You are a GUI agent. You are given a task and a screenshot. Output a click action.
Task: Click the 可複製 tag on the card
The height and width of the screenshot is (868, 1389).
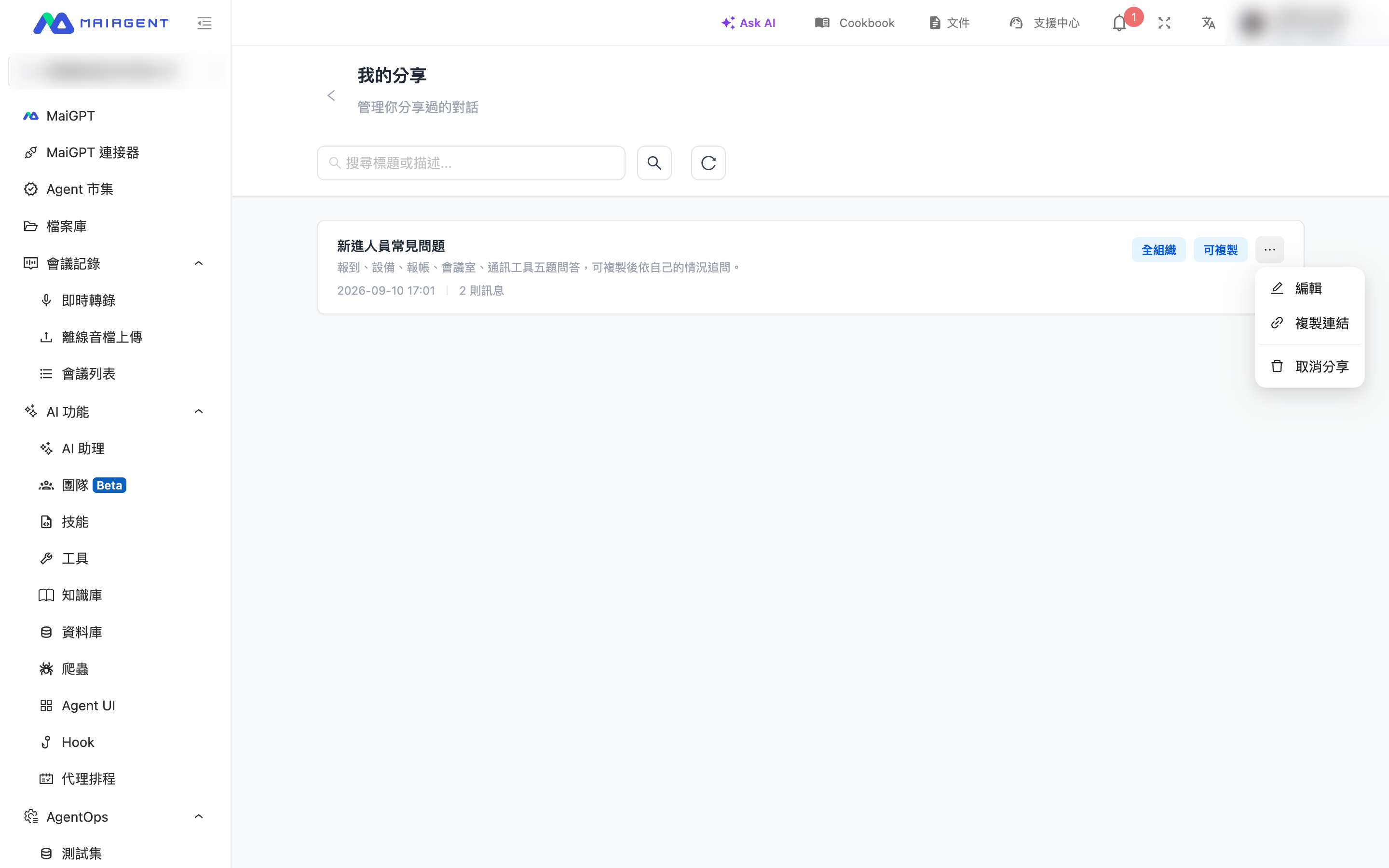(1220, 250)
